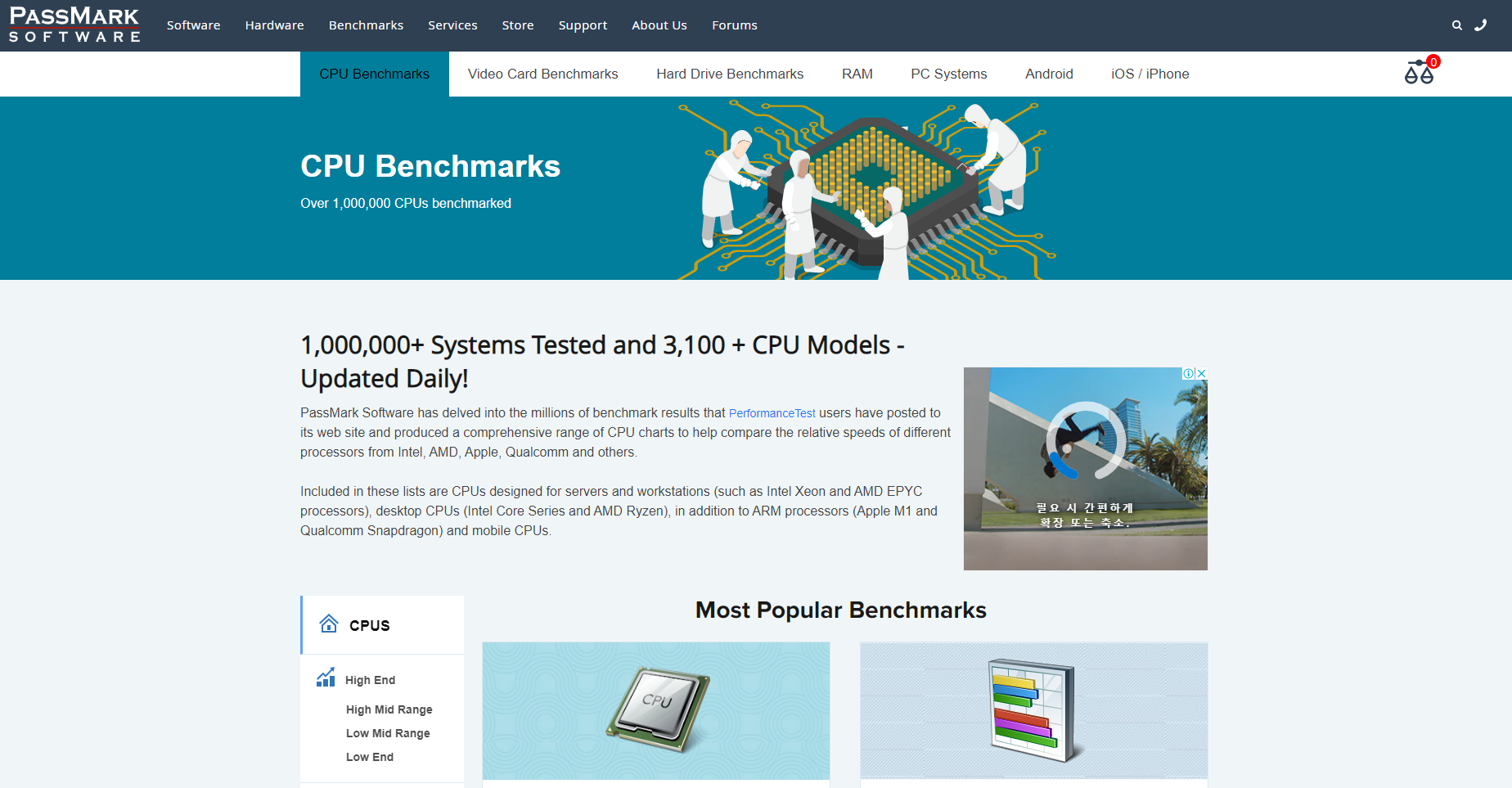The height and width of the screenshot is (788, 1512).
Task: Select the CPU Benchmarks tab
Action: [374, 74]
